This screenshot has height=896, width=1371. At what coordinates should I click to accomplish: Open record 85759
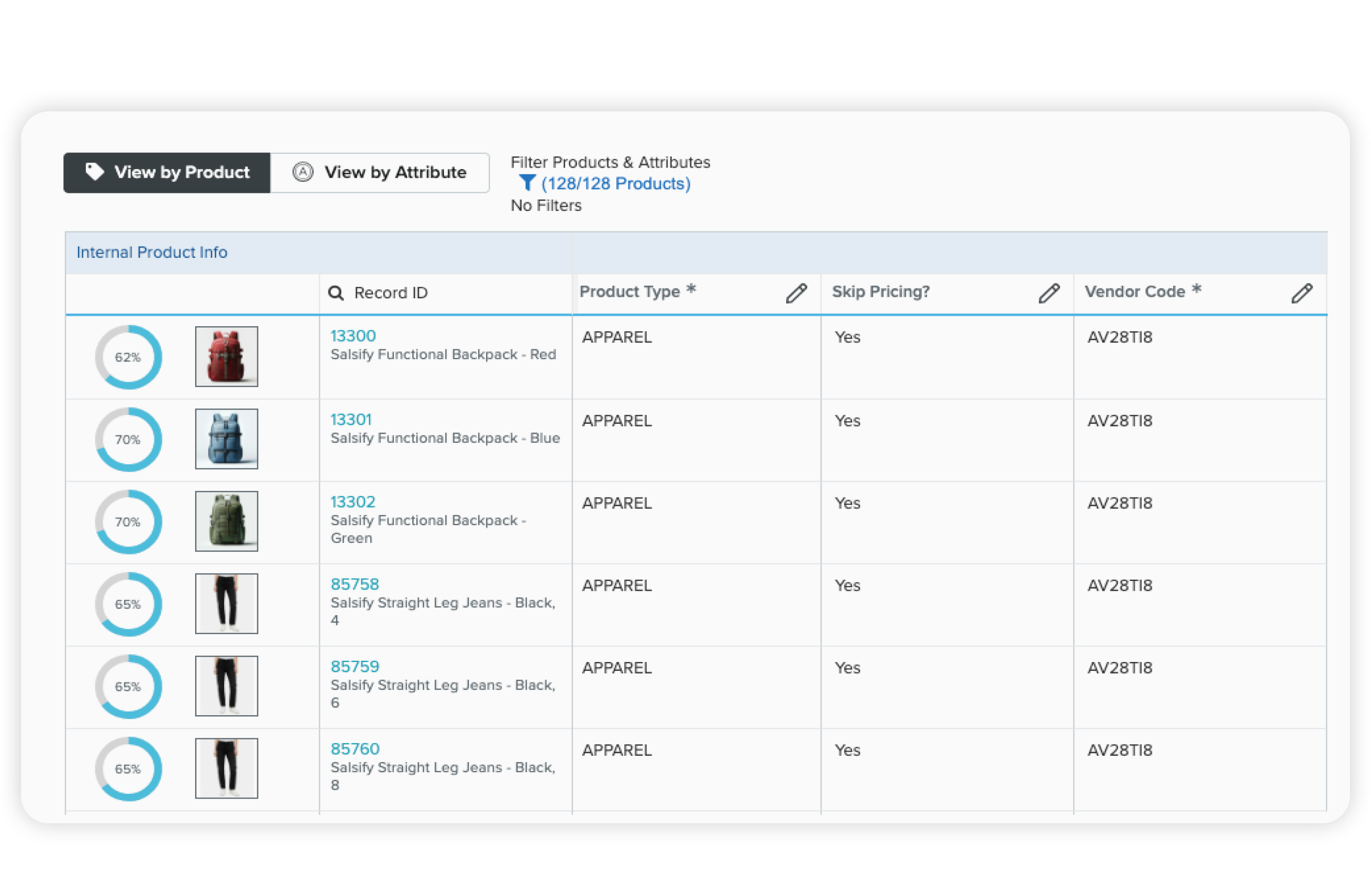355,666
